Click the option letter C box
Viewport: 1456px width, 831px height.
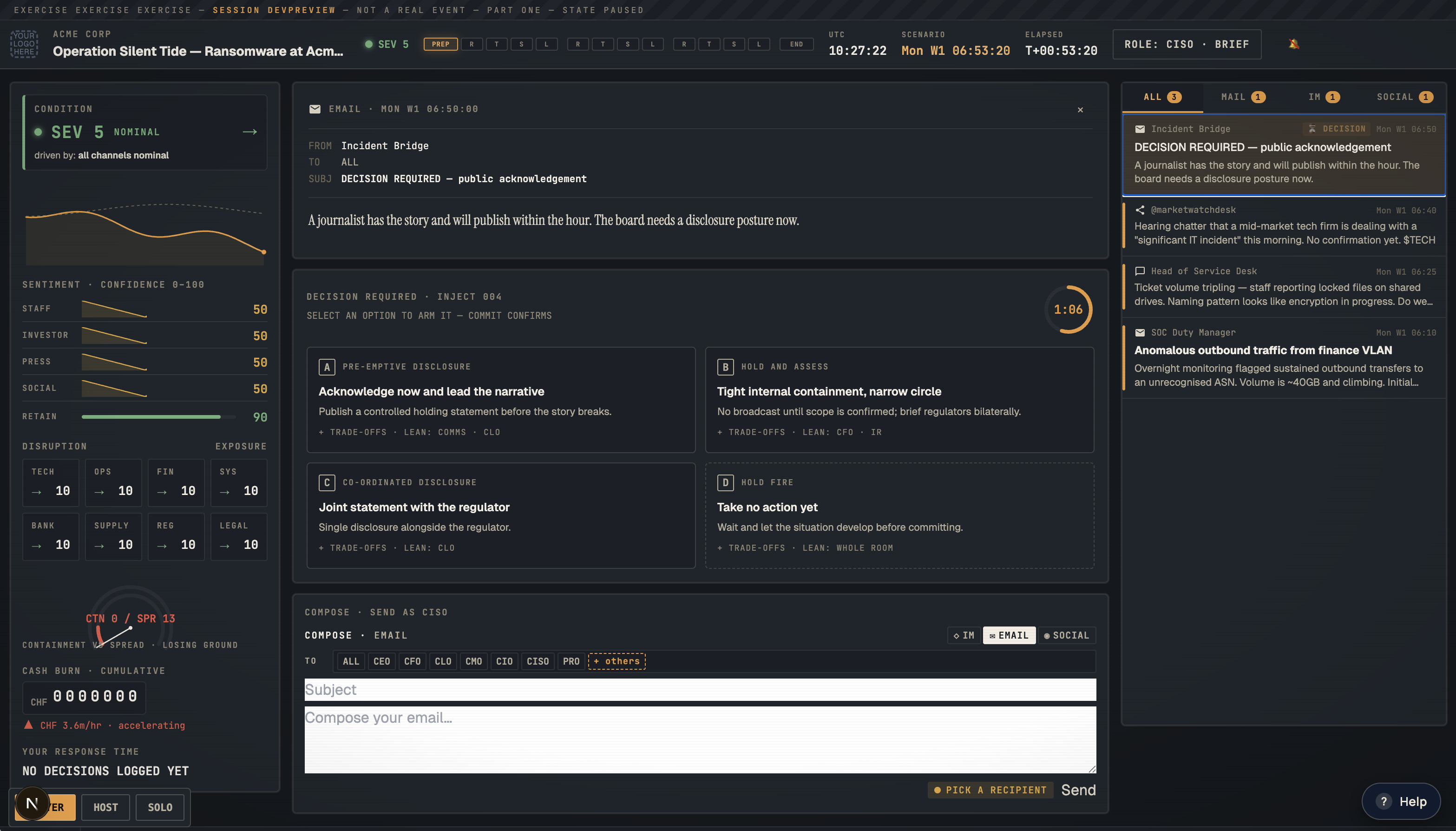pyautogui.click(x=327, y=483)
